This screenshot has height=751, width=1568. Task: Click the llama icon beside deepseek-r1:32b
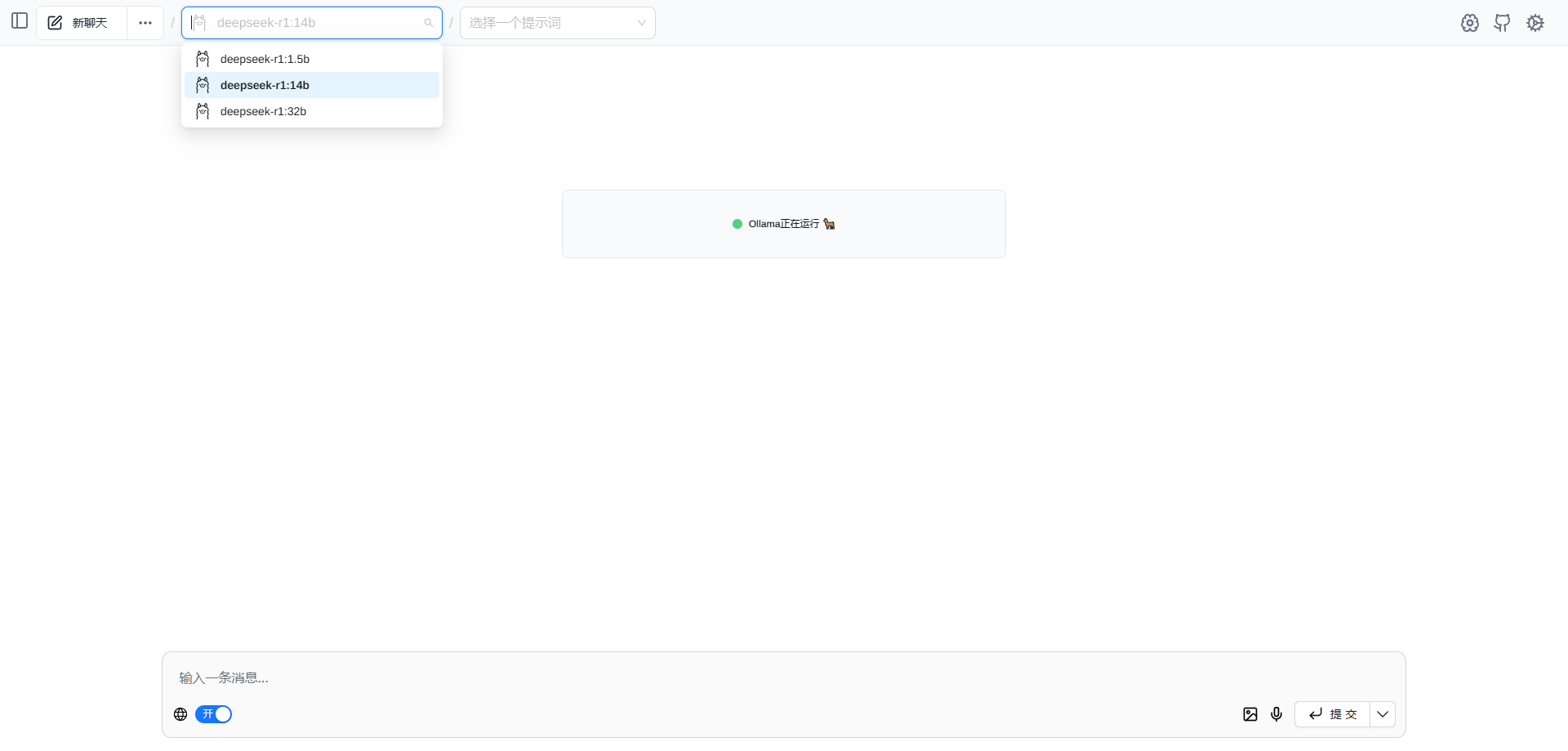click(x=203, y=111)
